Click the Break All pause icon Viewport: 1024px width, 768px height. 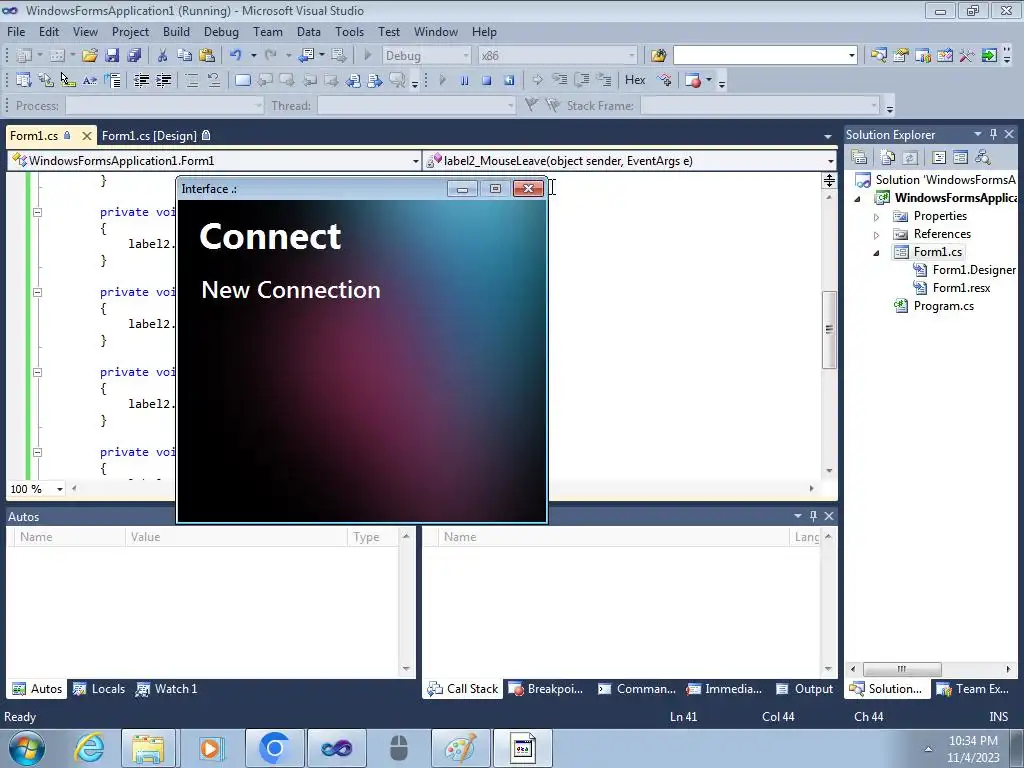click(464, 80)
